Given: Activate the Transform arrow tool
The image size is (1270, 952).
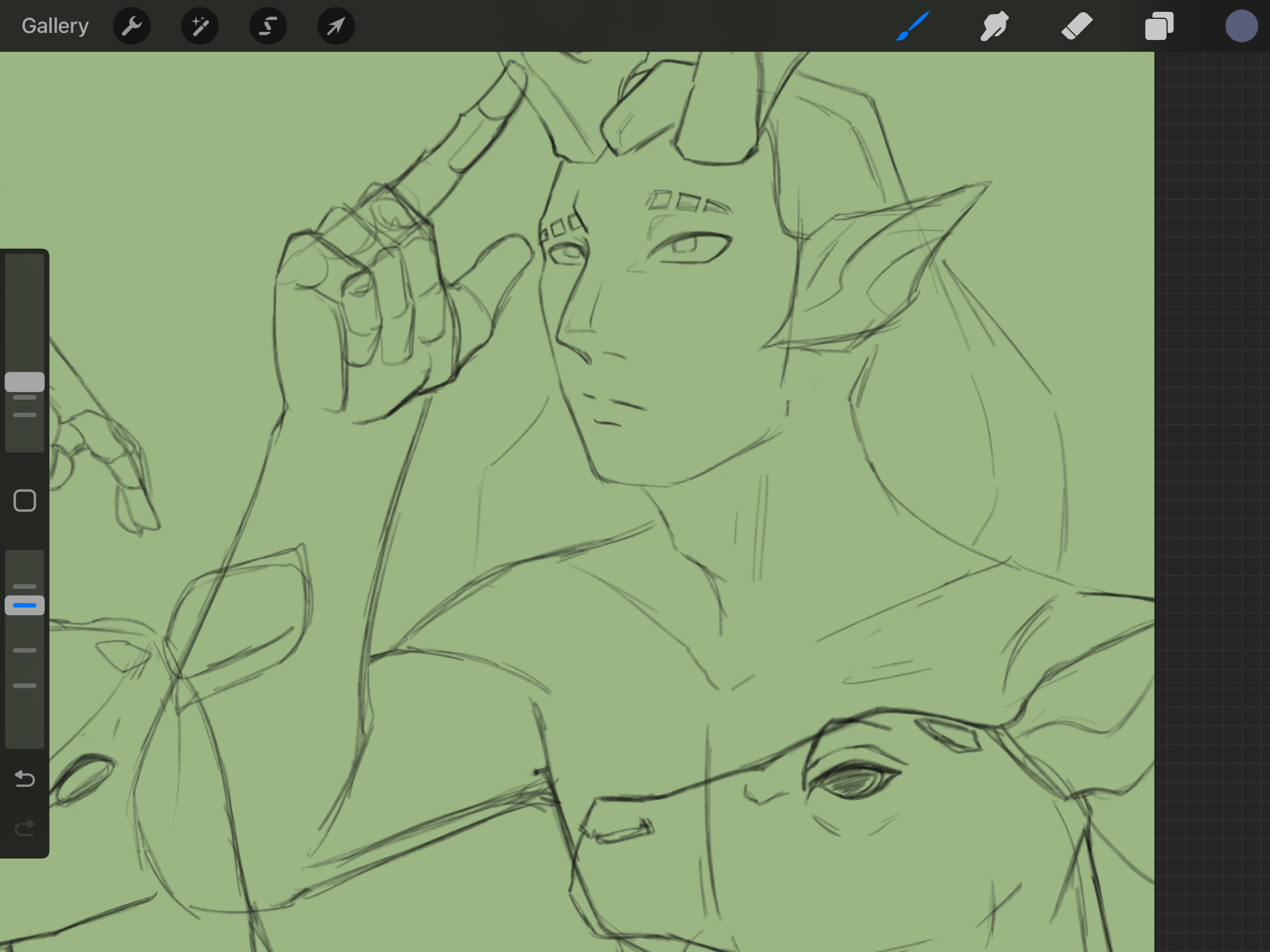Looking at the screenshot, I should click(x=336, y=26).
